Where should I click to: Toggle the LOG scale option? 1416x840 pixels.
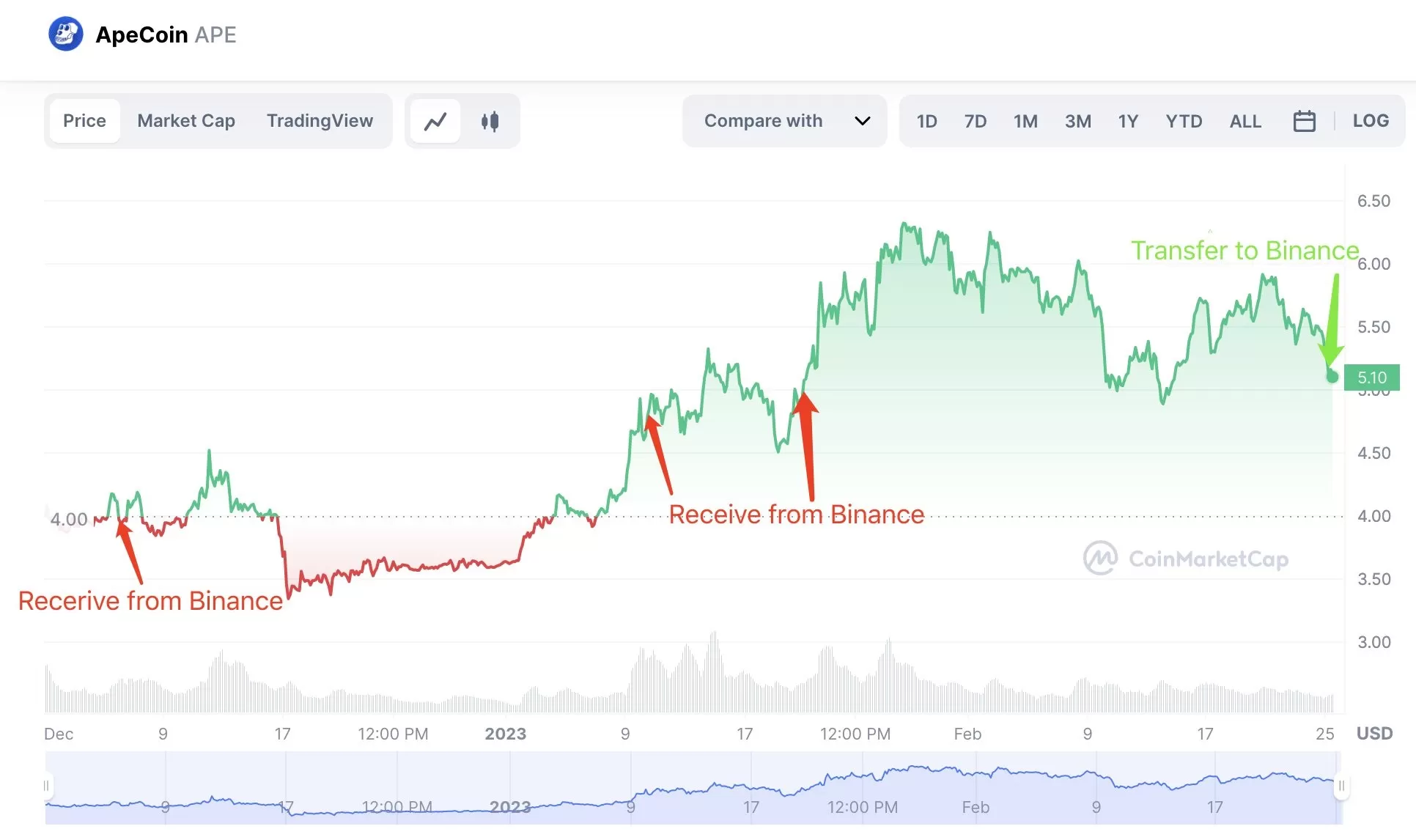1371,121
